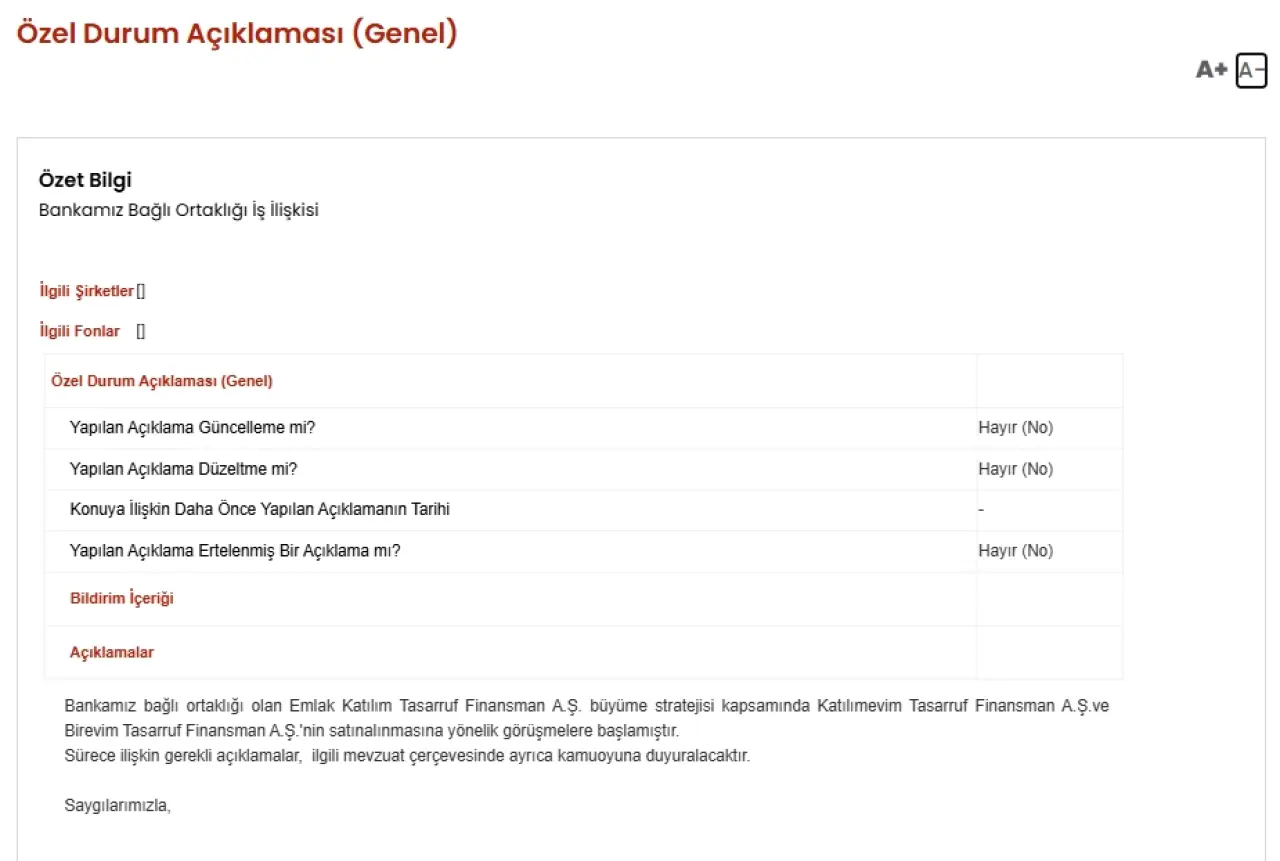Click the empty brackets beside İlgili Fonlar
This screenshot has width=1280, height=861.
click(x=141, y=331)
